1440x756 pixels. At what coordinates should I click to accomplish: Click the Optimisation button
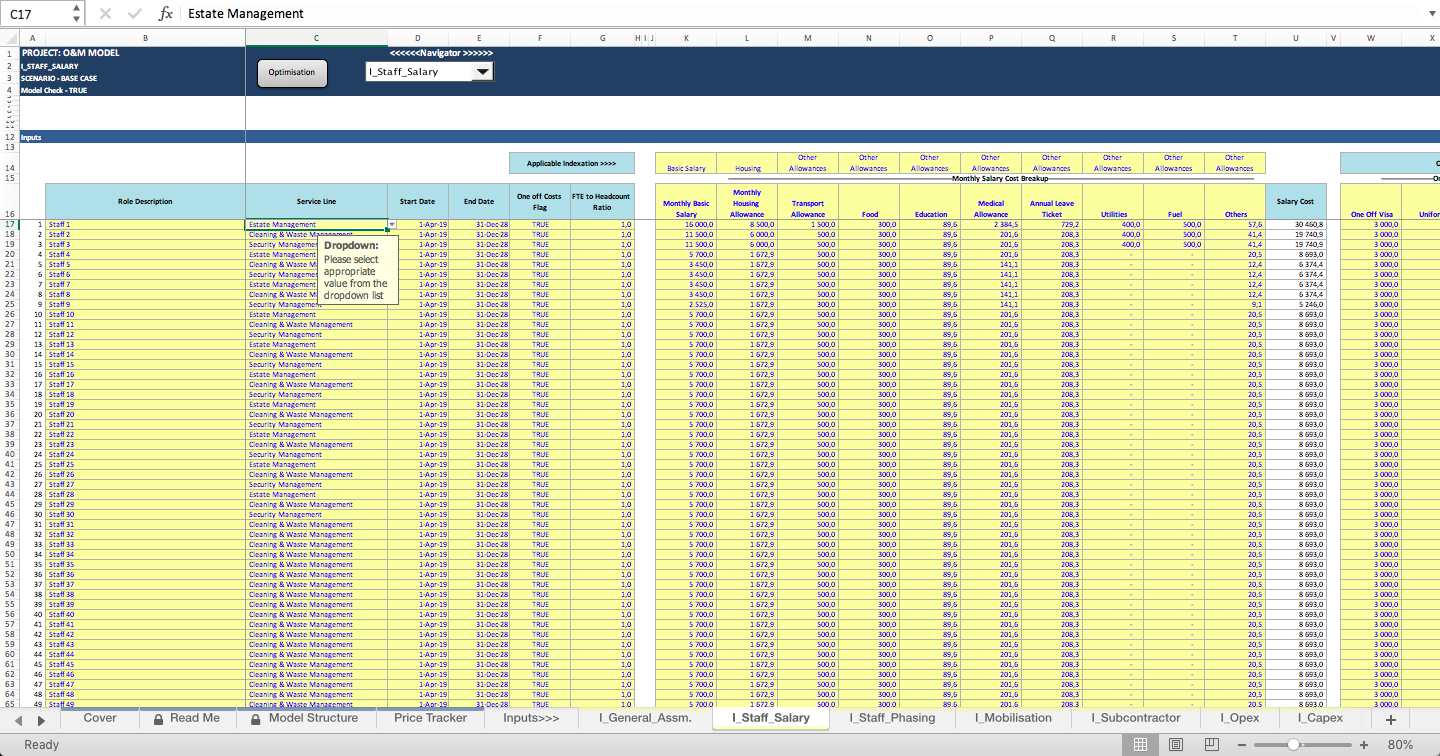coord(292,72)
